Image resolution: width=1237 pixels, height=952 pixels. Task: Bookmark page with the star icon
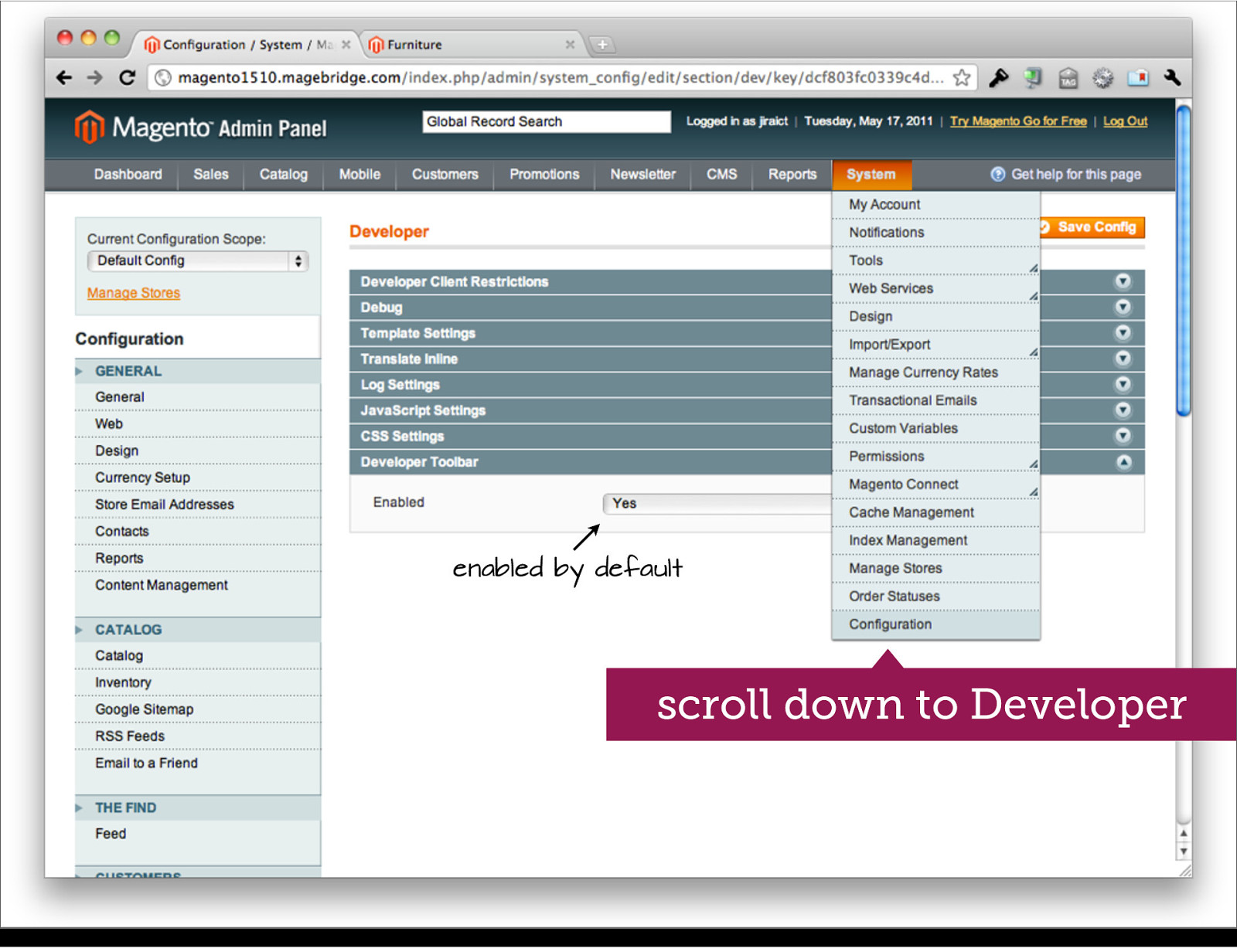click(x=962, y=78)
